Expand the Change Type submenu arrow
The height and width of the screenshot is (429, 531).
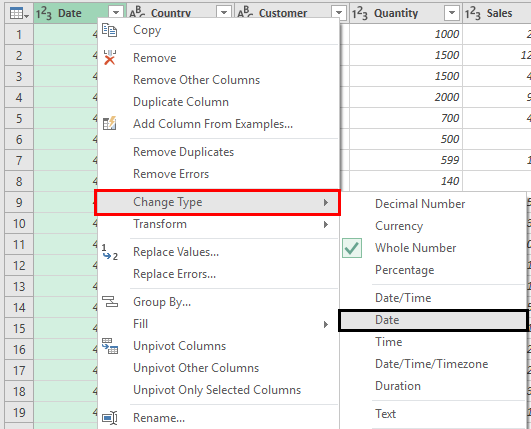click(x=325, y=202)
